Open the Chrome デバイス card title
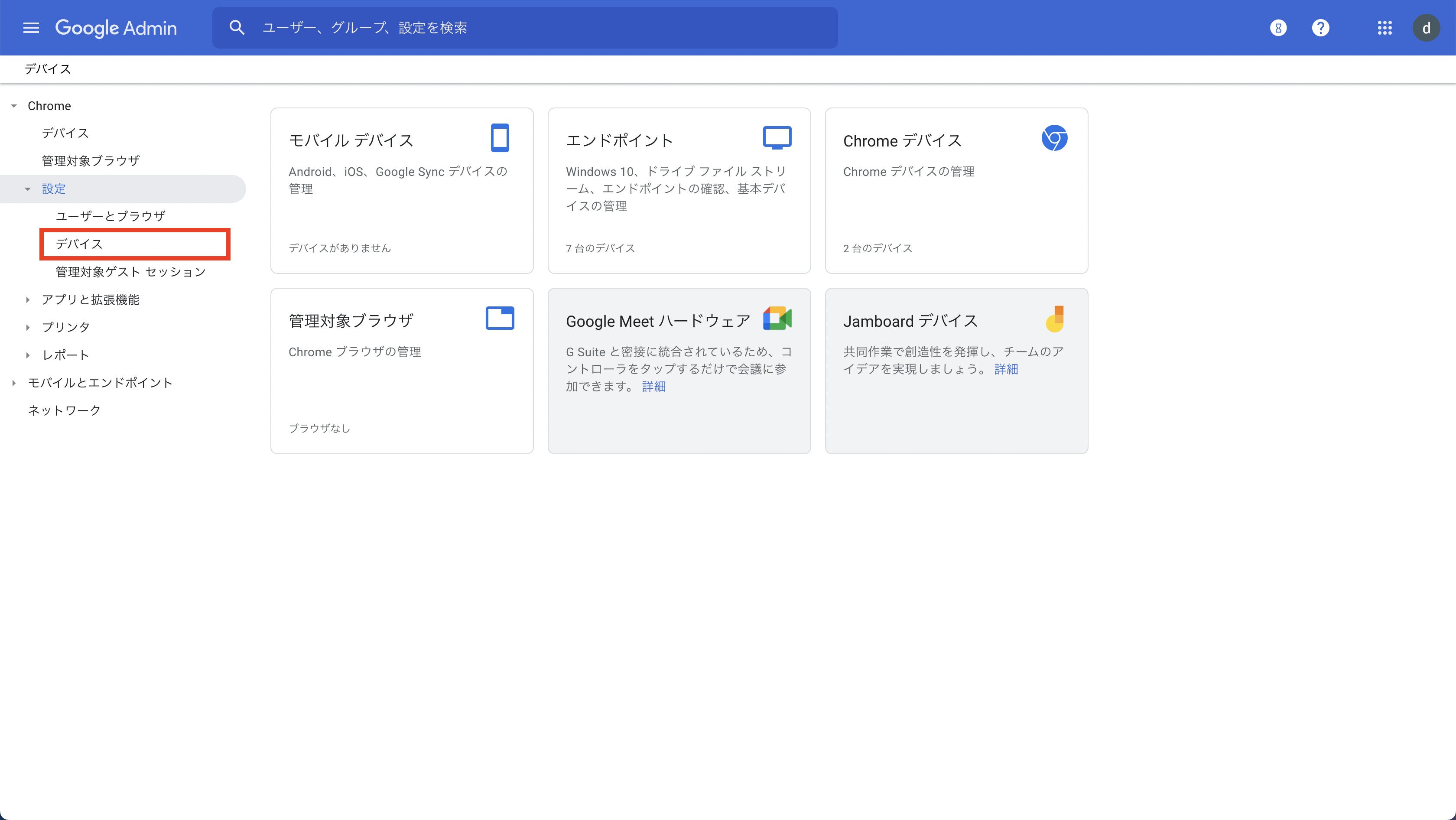The image size is (1456, 820). pos(903,140)
